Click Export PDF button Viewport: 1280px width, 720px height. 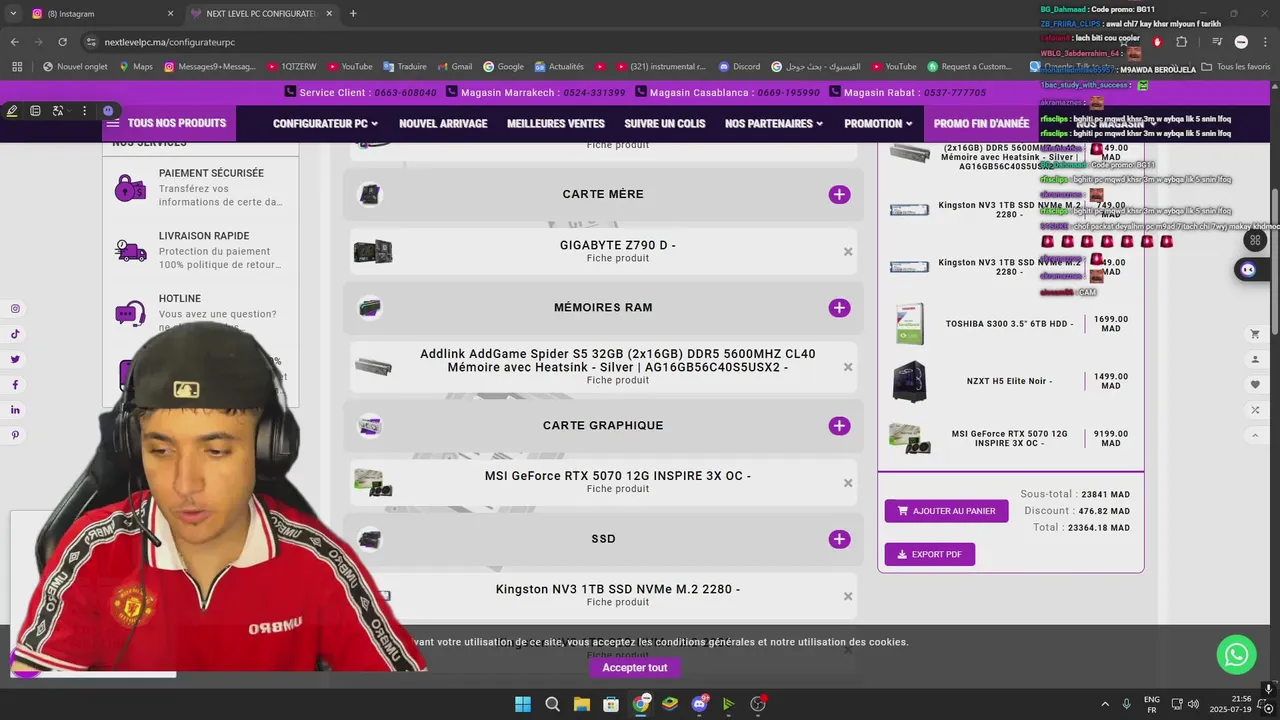pos(929,554)
